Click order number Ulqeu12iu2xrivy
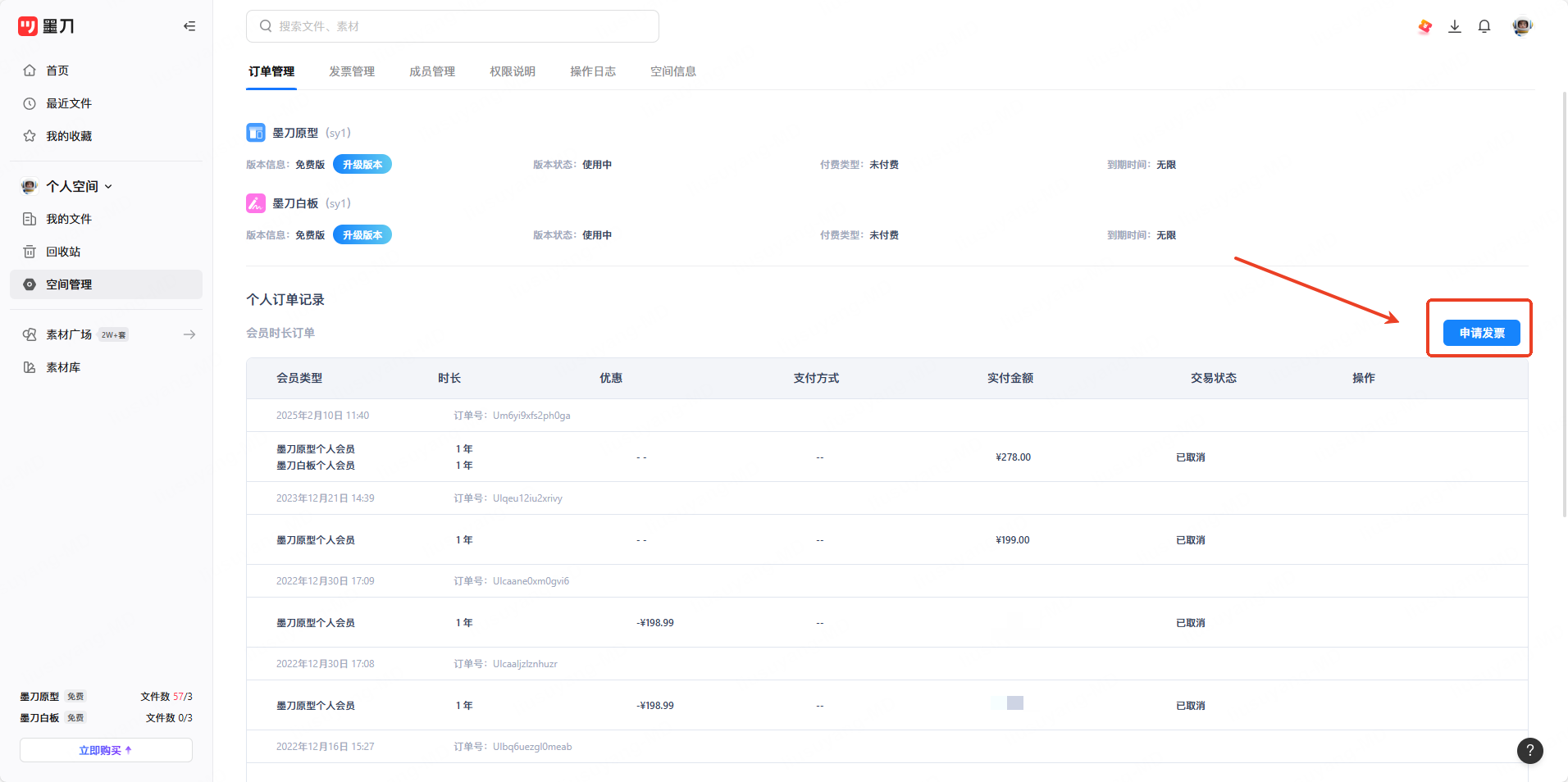 point(527,498)
